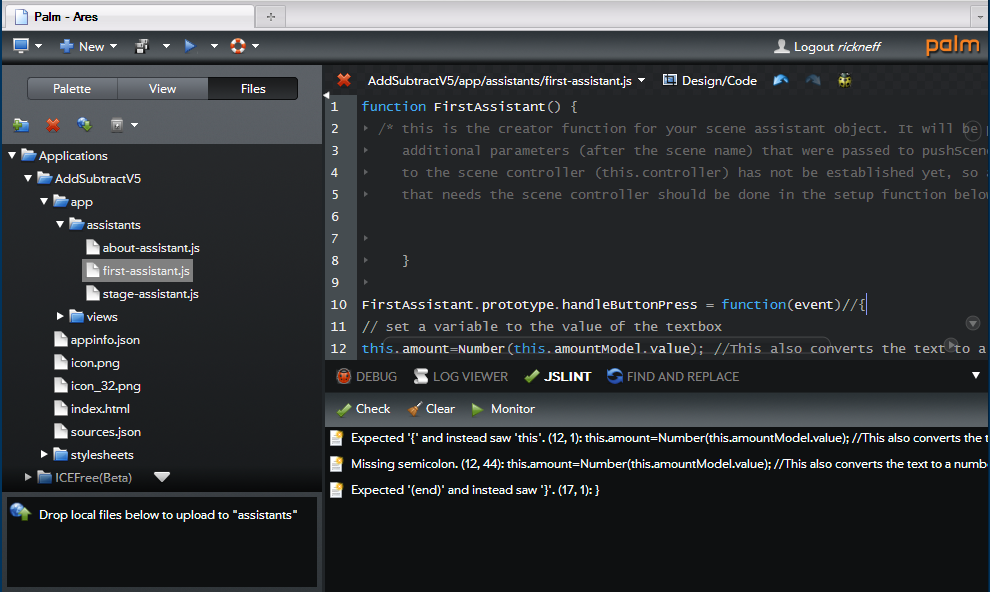Click the undo arrow in editor toolbar
Image resolution: width=990 pixels, height=592 pixels.
tap(781, 80)
